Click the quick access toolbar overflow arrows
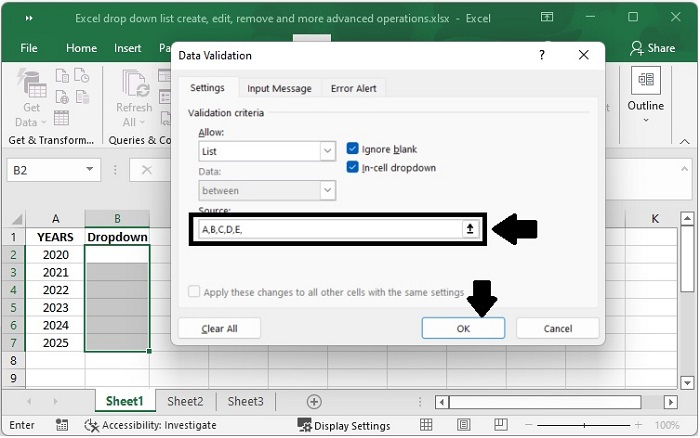Viewport: 700px width, 438px height. 29,18
